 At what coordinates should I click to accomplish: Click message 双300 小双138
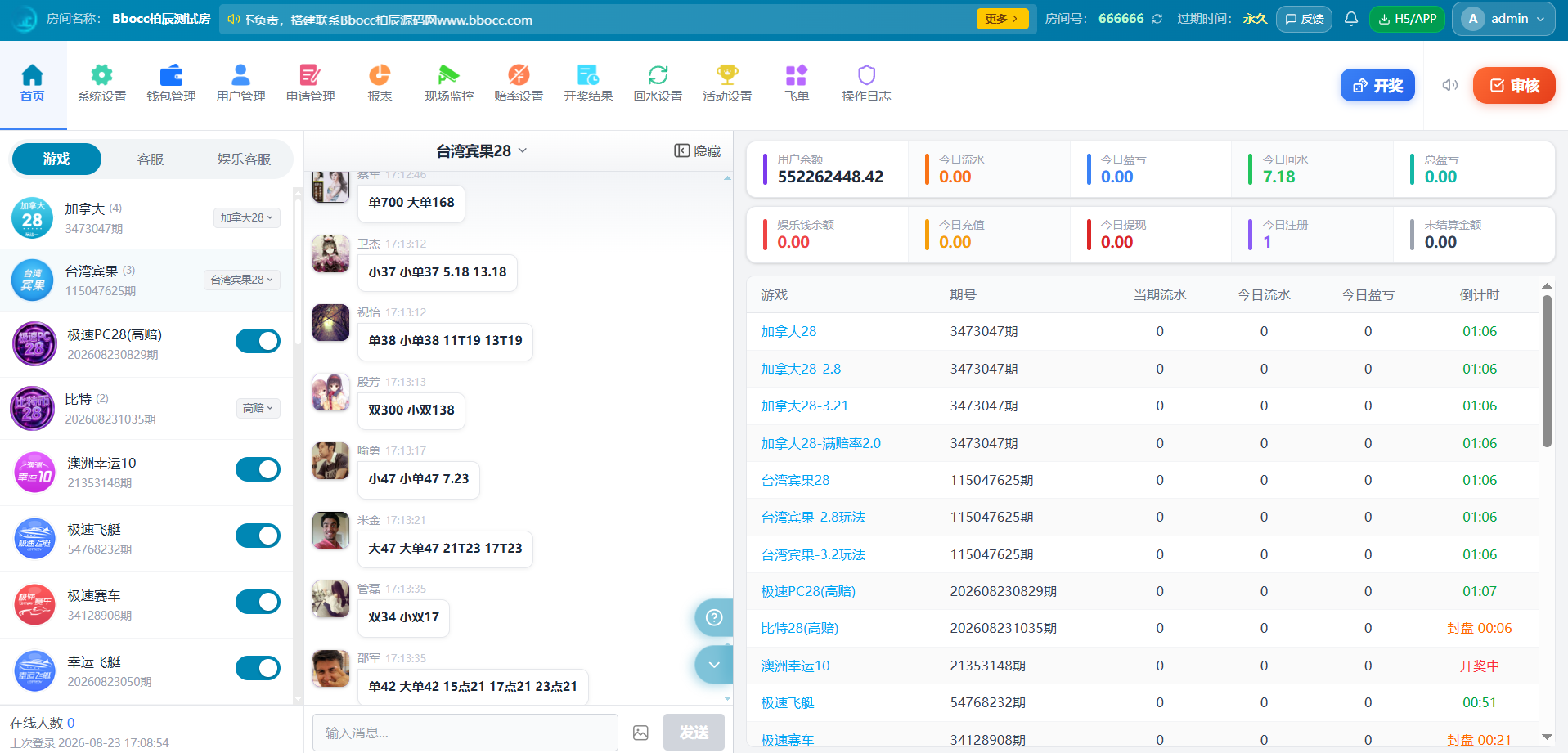click(411, 410)
